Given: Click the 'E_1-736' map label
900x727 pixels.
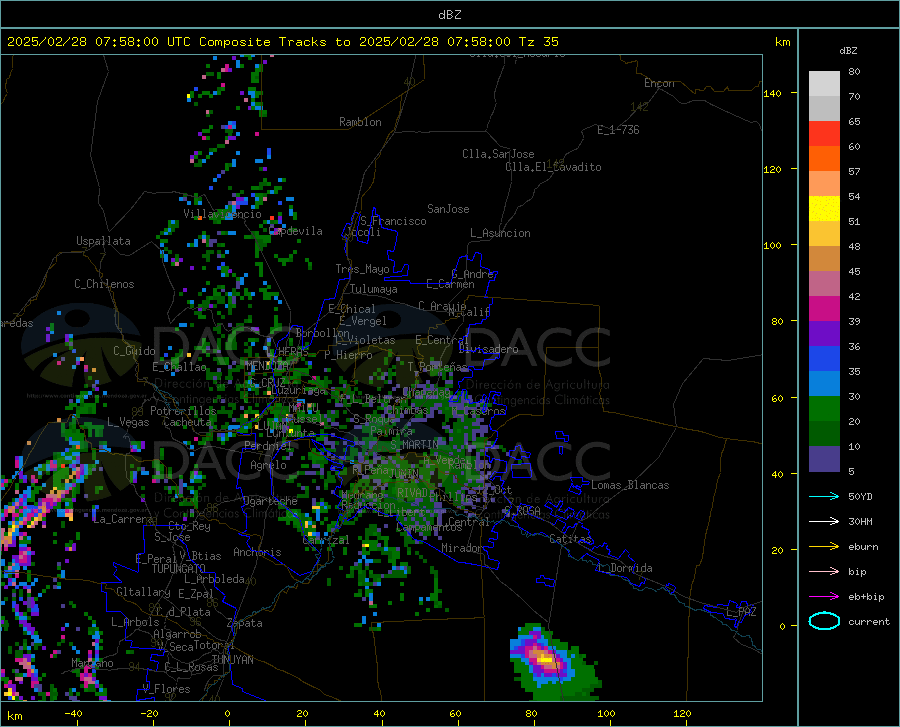Looking at the screenshot, I should pyautogui.click(x=618, y=130).
